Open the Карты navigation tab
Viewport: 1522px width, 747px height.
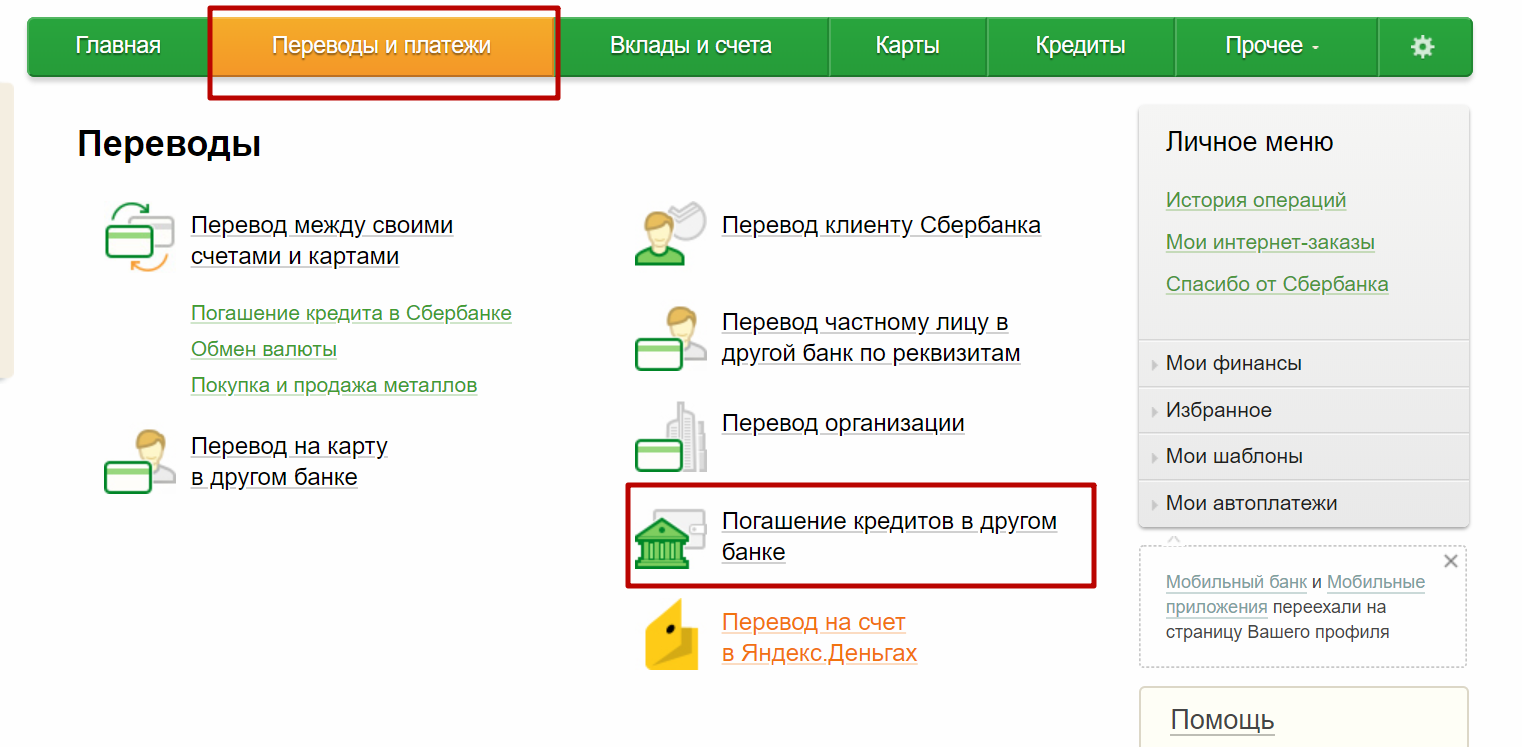pos(907,46)
